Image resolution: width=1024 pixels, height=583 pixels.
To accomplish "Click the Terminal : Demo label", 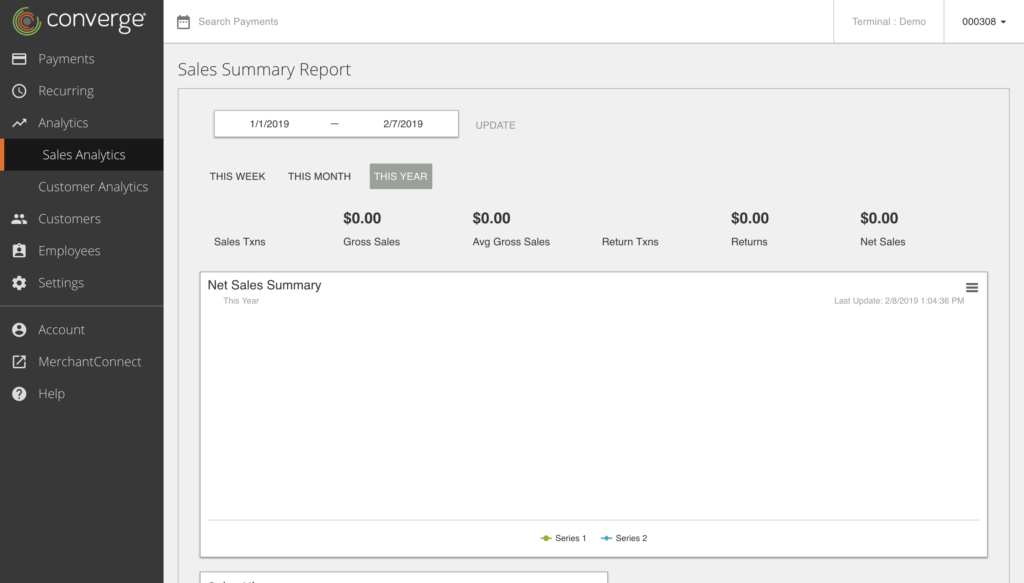I will [x=889, y=22].
